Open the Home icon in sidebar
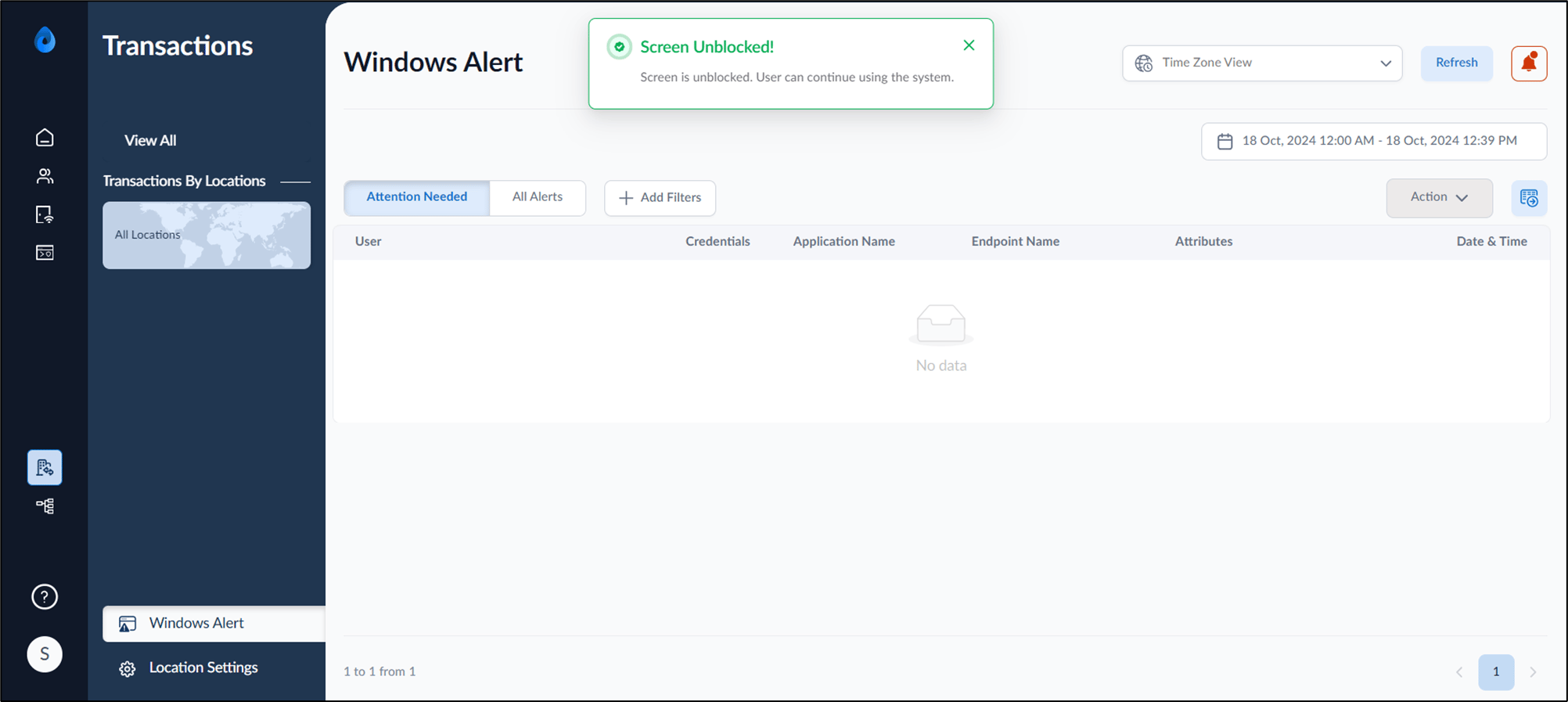Viewport: 1568px width, 702px height. click(45, 138)
